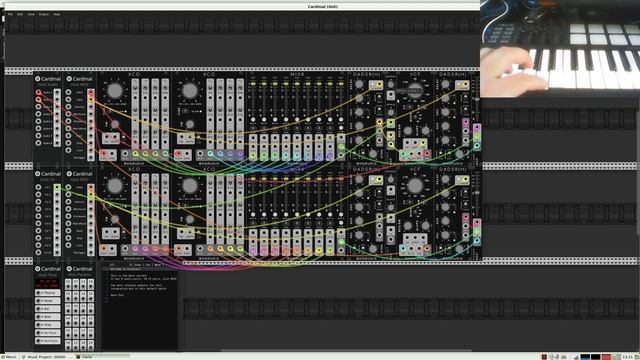640x360 pixels.
Task: Click horizontal scrollbar at bottom of rack
Action: [346, 350]
